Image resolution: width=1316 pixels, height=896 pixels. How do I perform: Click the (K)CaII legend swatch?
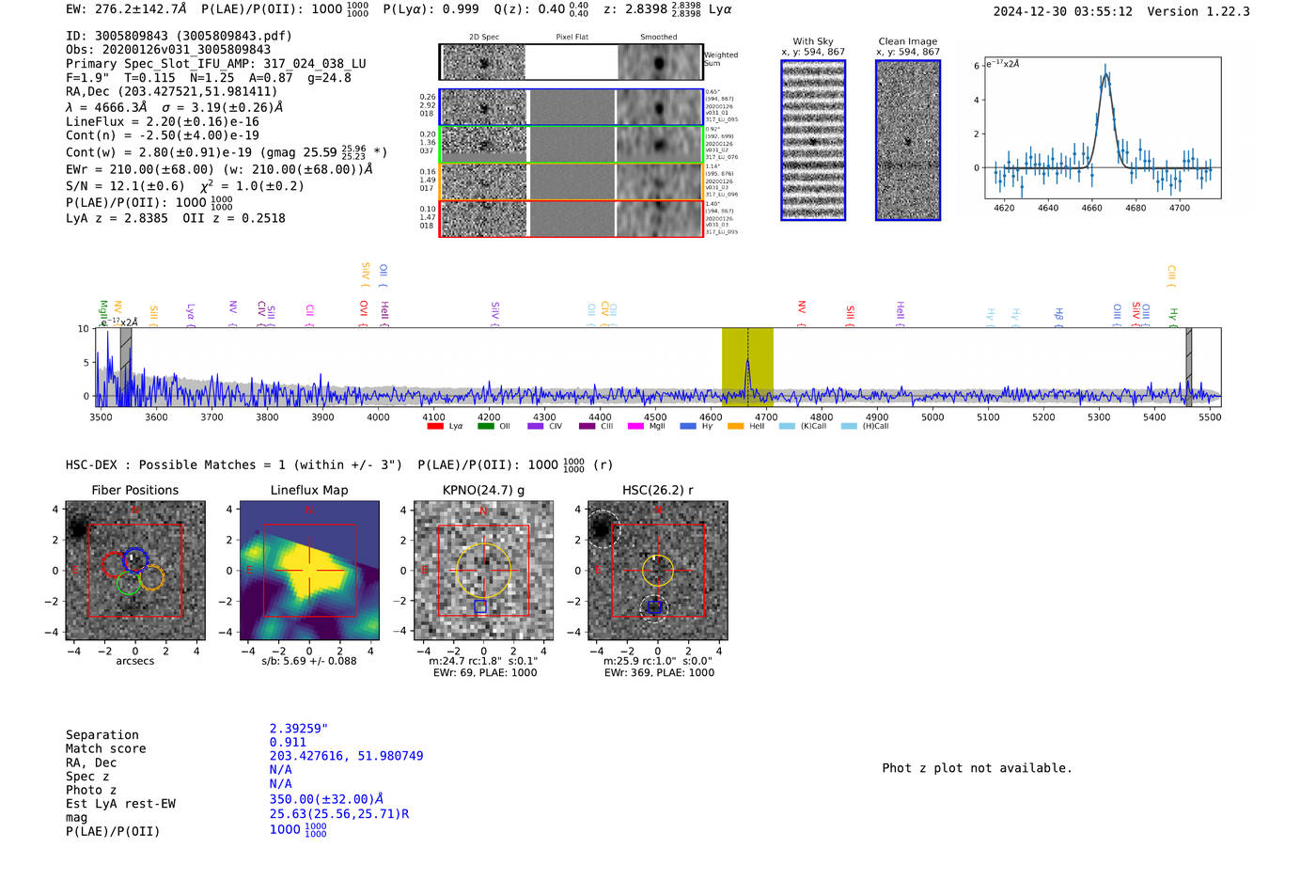[x=787, y=426]
